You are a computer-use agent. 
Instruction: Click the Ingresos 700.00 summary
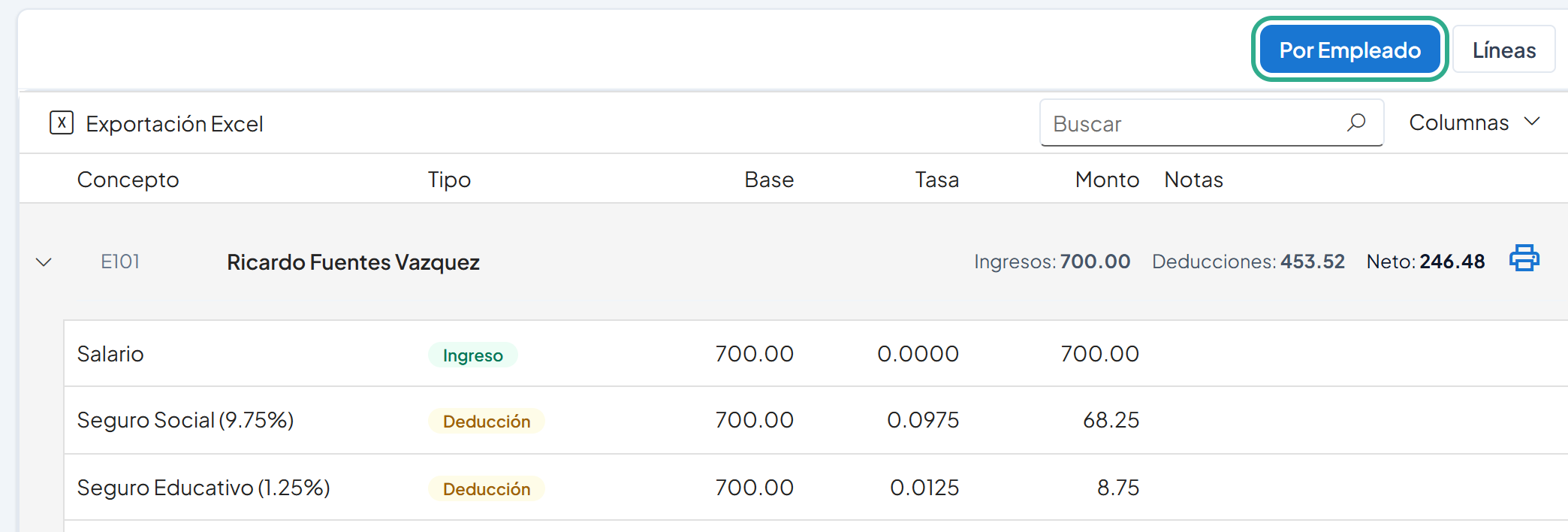coord(1052,261)
